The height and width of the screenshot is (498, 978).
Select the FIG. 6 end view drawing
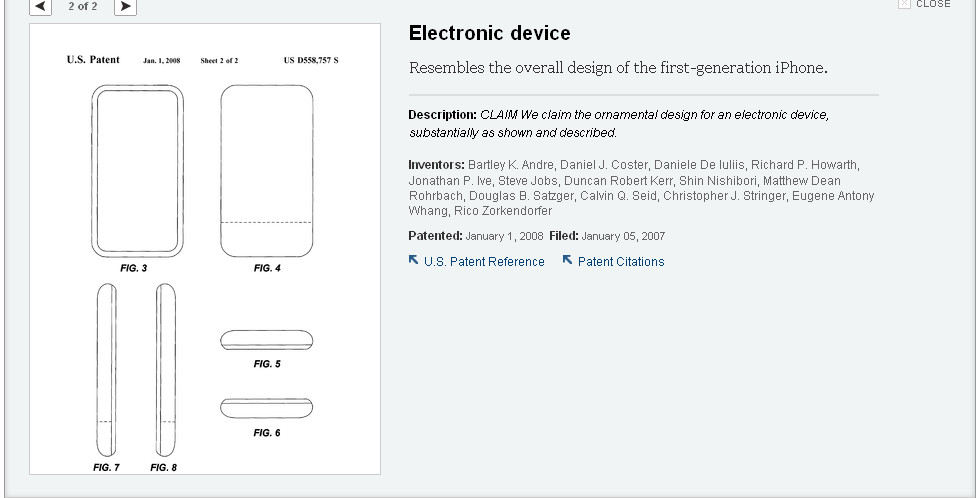(x=267, y=407)
